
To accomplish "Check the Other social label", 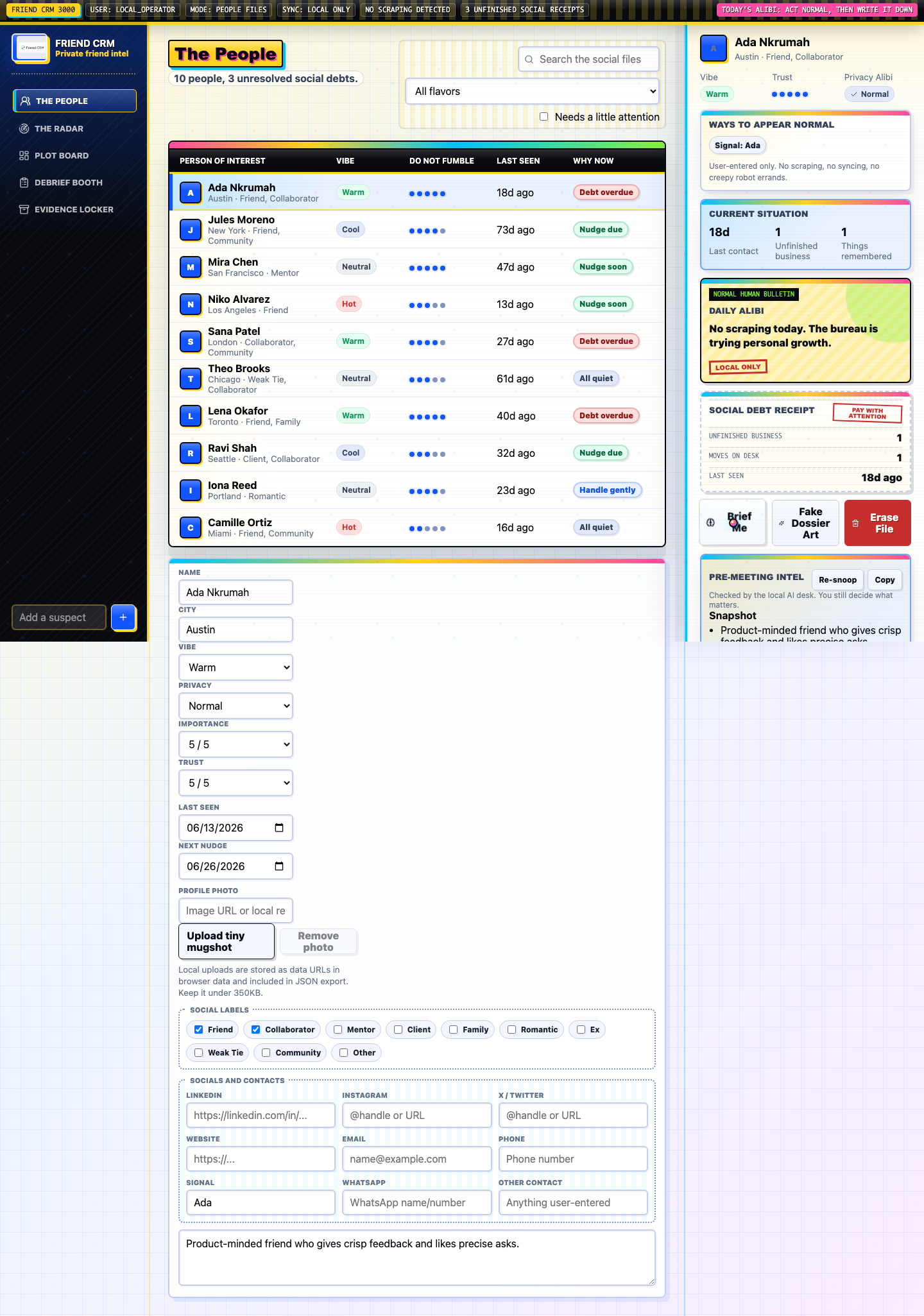I will coord(344,1052).
